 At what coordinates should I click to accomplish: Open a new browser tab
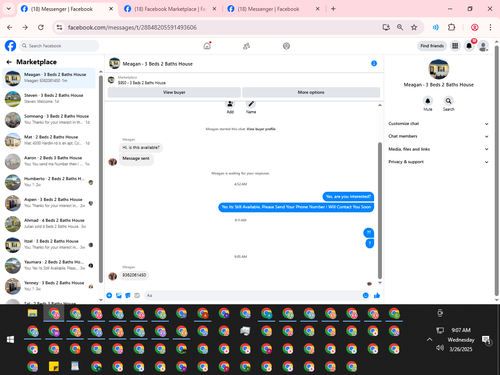point(333,9)
